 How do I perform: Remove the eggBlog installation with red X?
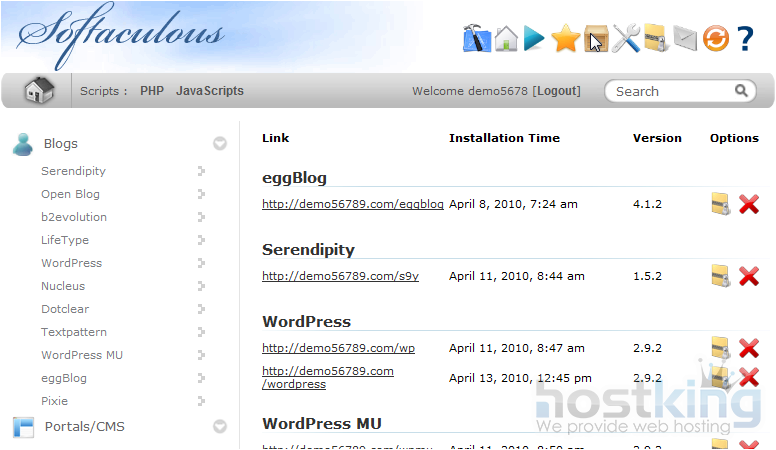point(749,205)
